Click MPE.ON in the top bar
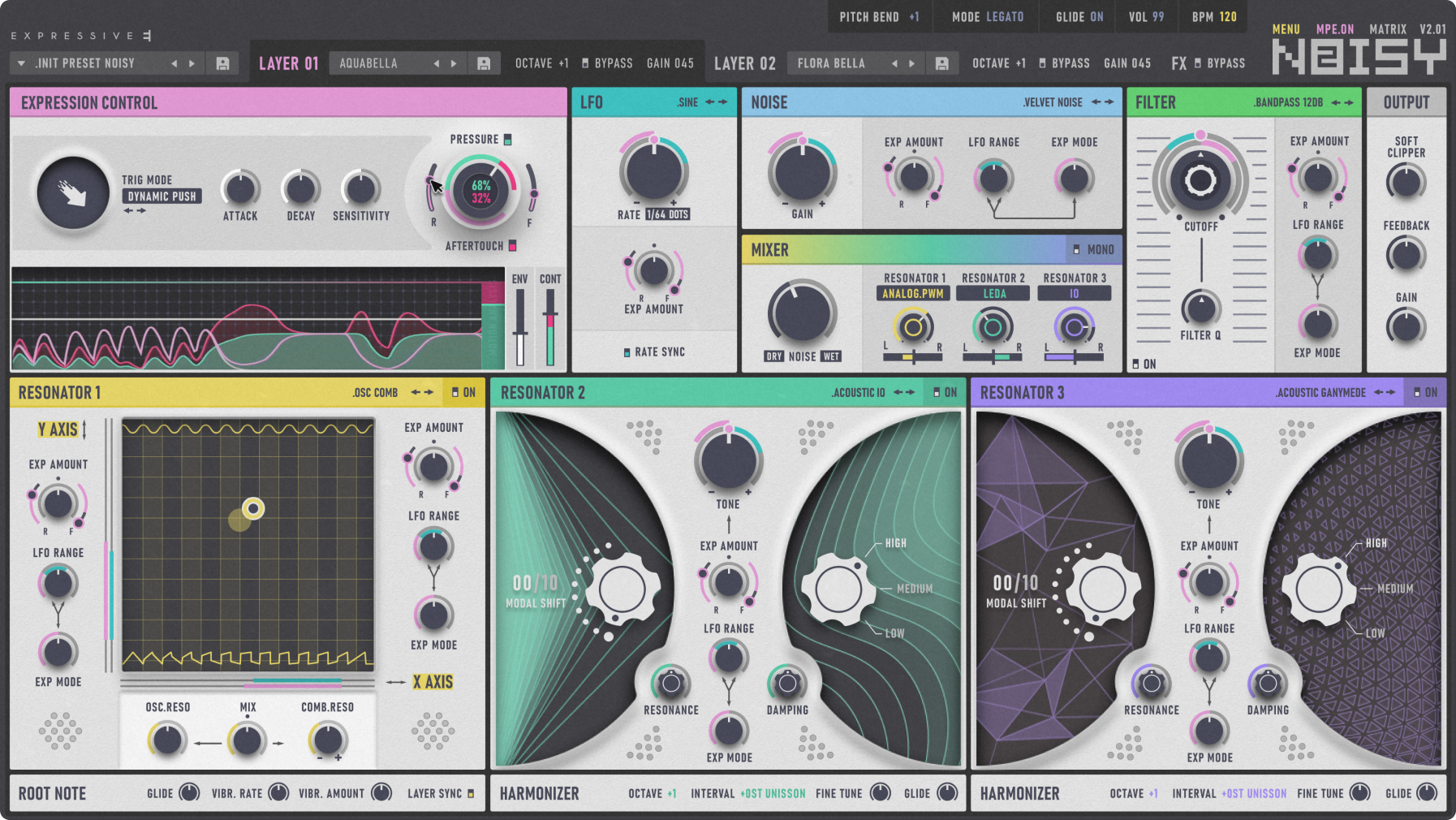The width and height of the screenshot is (1456, 820). (1336, 29)
